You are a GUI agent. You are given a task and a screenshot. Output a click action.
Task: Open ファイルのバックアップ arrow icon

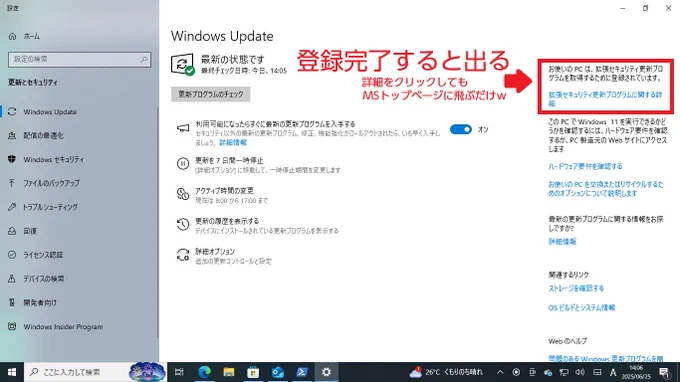pyautogui.click(x=12, y=183)
